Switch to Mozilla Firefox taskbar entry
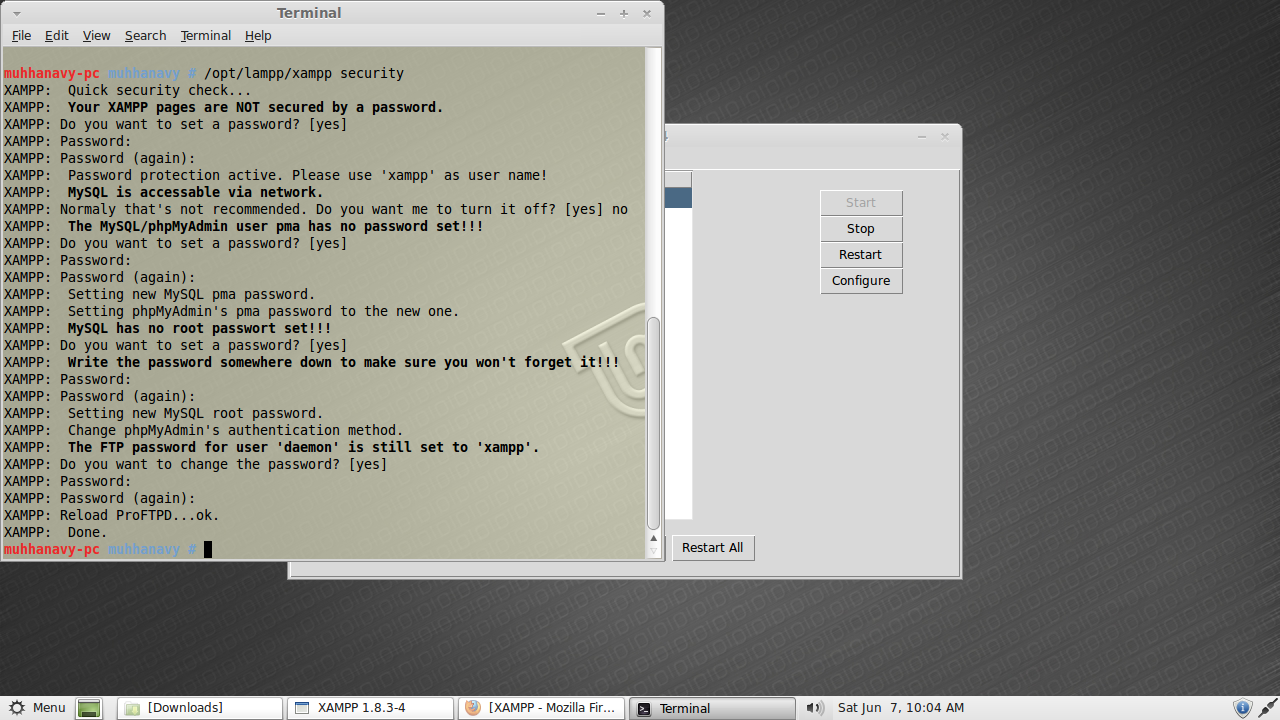Screen dimensions: 1280x720 [x=542, y=708]
